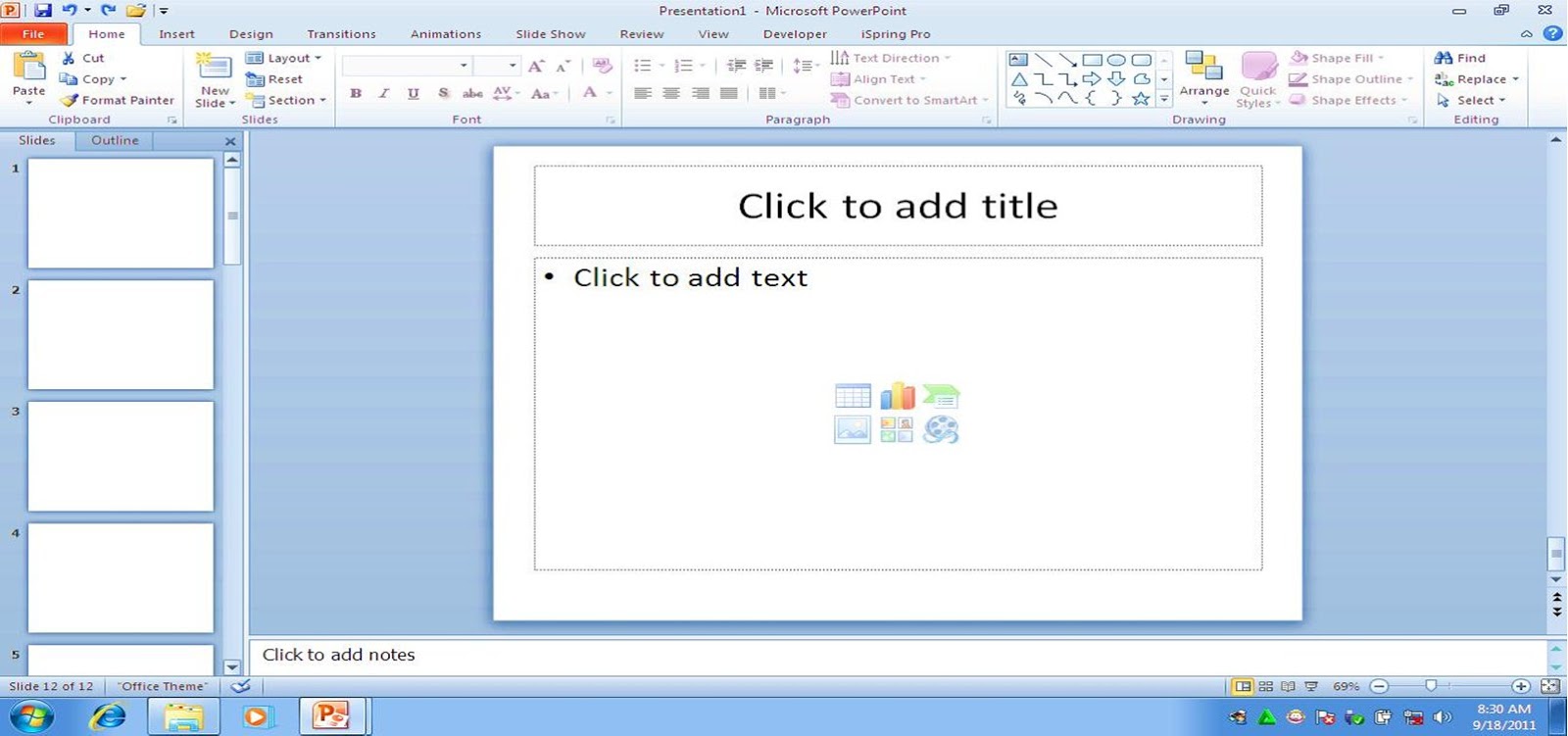The image size is (1568, 736).
Task: Go to the Slide Show tab
Action: click(x=551, y=34)
